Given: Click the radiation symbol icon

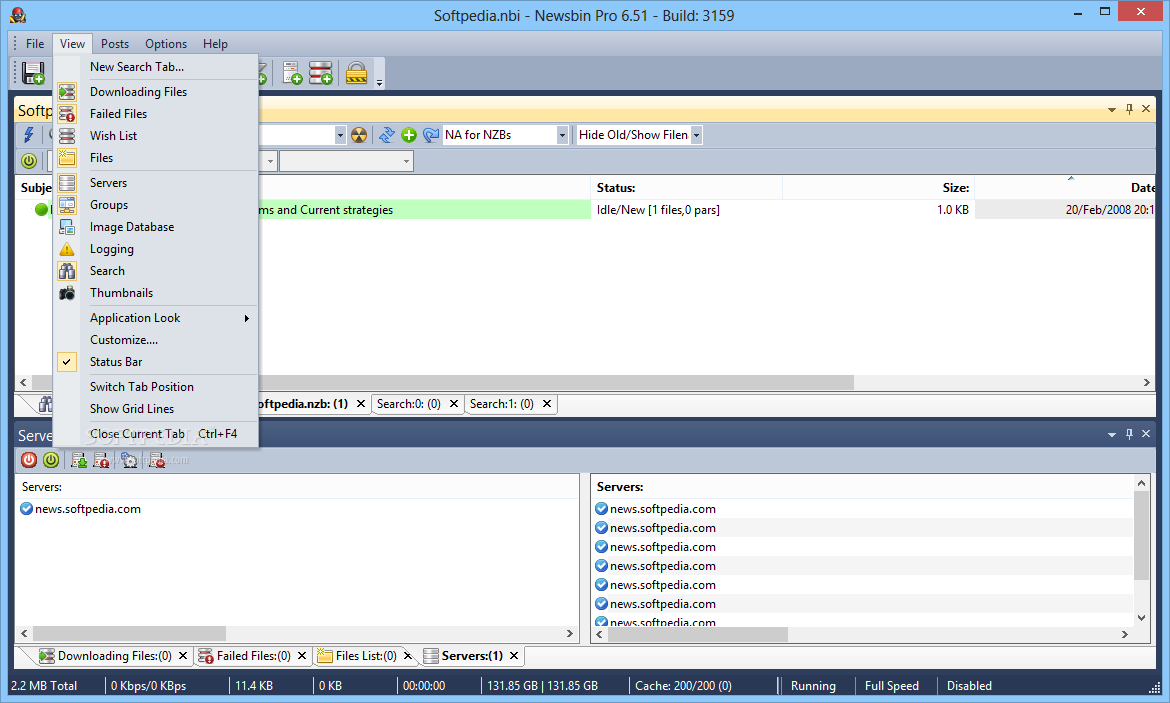Looking at the screenshot, I should coord(359,135).
